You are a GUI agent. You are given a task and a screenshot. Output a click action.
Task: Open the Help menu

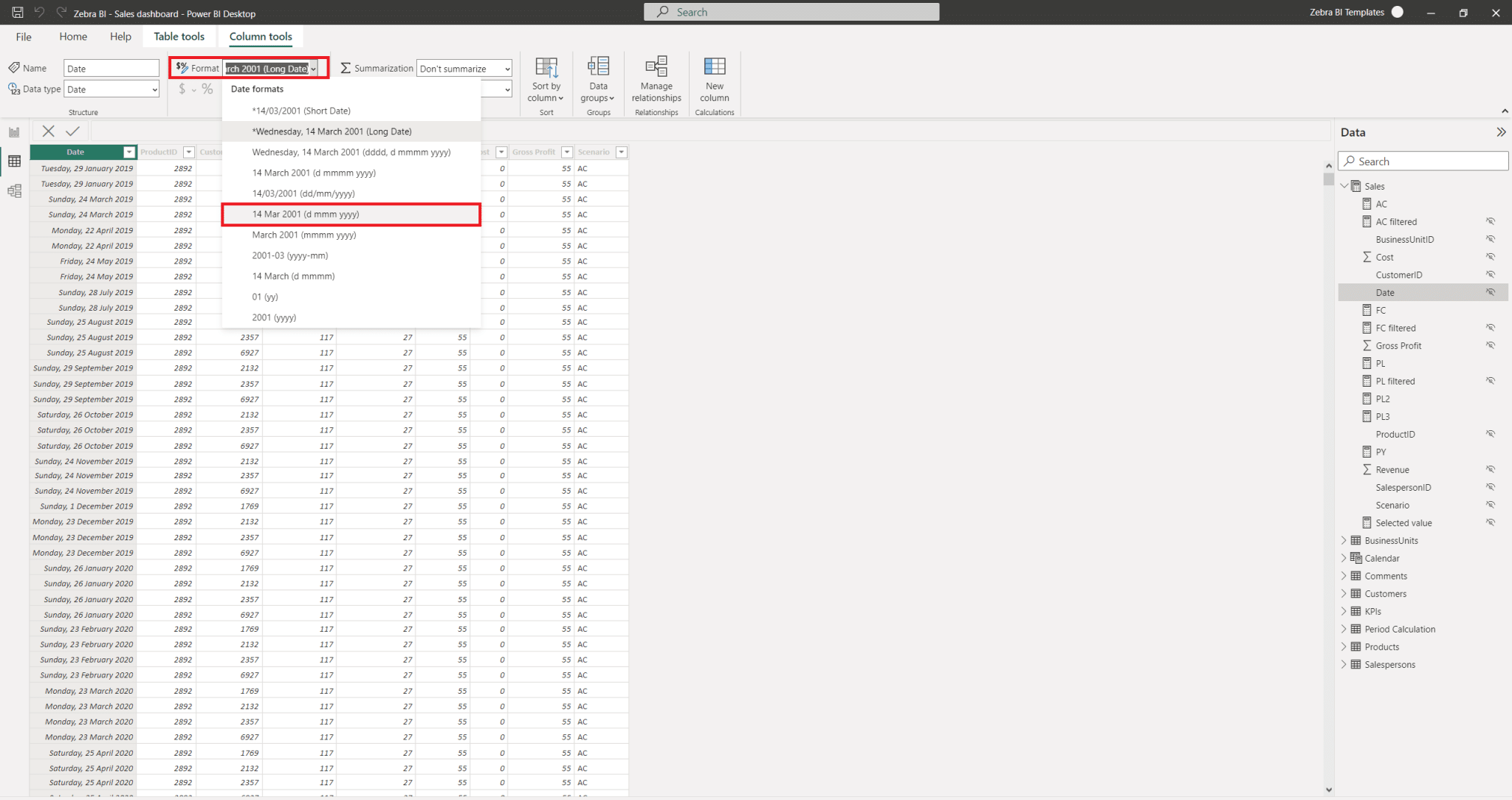pos(120,35)
